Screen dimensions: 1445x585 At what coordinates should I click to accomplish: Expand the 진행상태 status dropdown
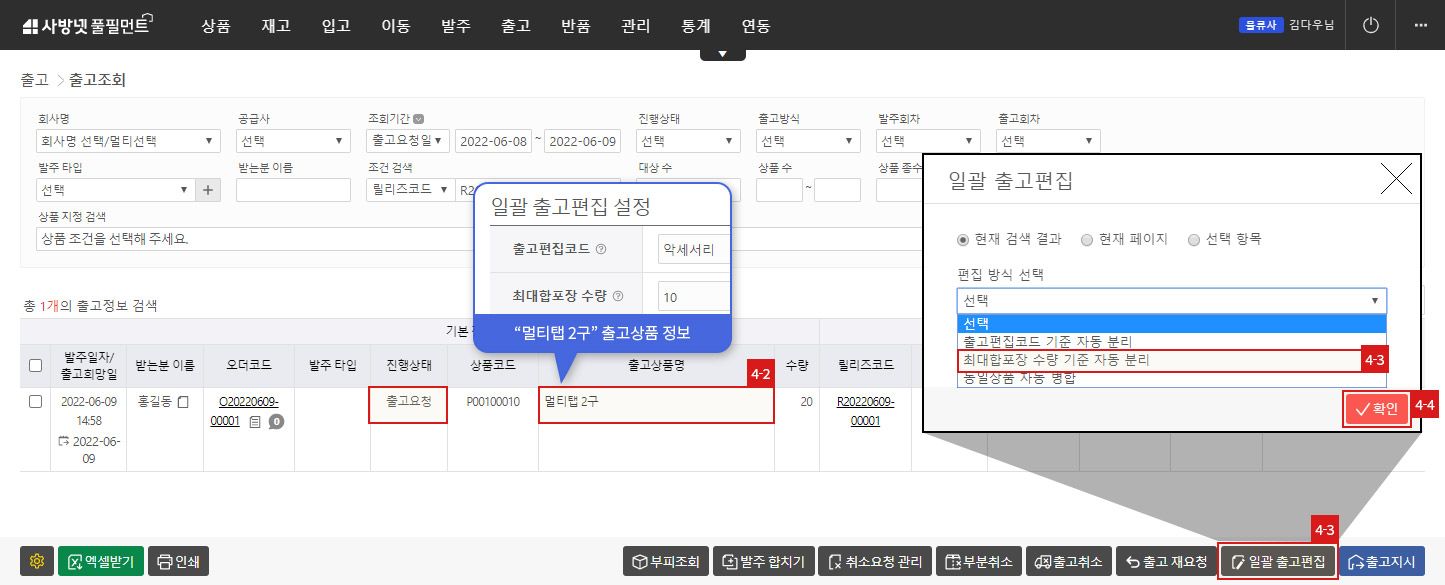pos(687,140)
